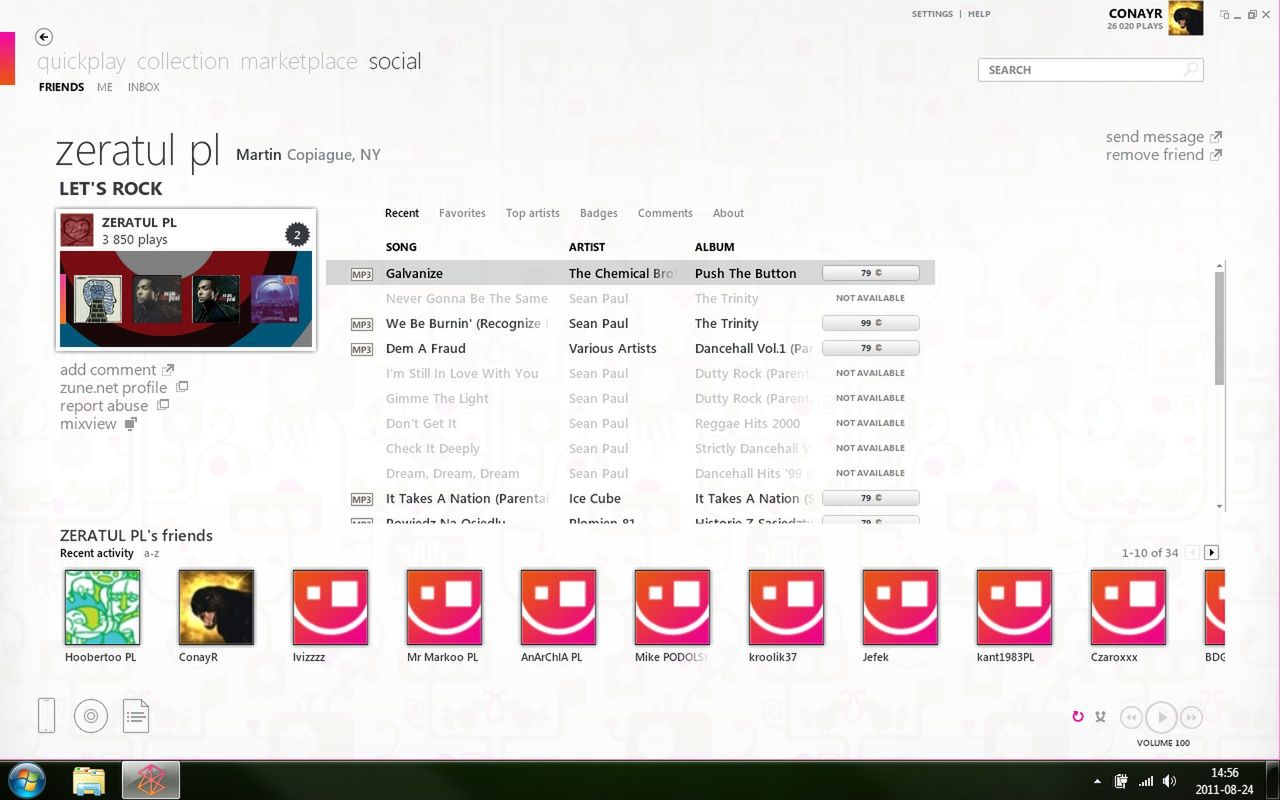Show next page of friends
This screenshot has width=1280, height=800.
1211,552
